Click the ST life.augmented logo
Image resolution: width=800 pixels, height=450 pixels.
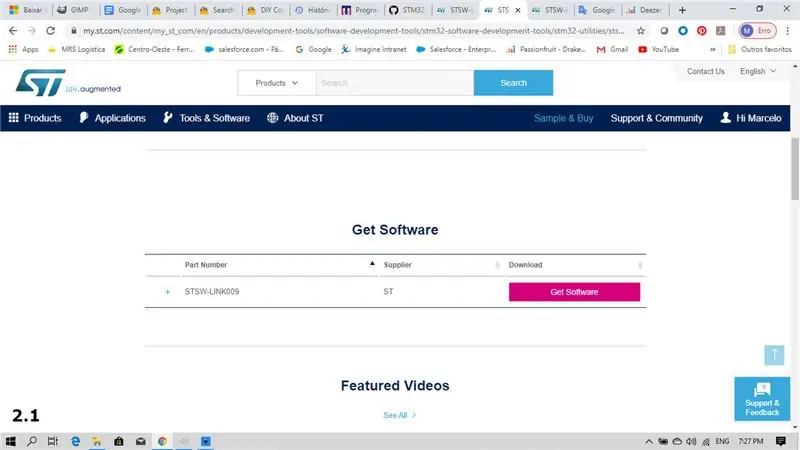tap(68, 83)
